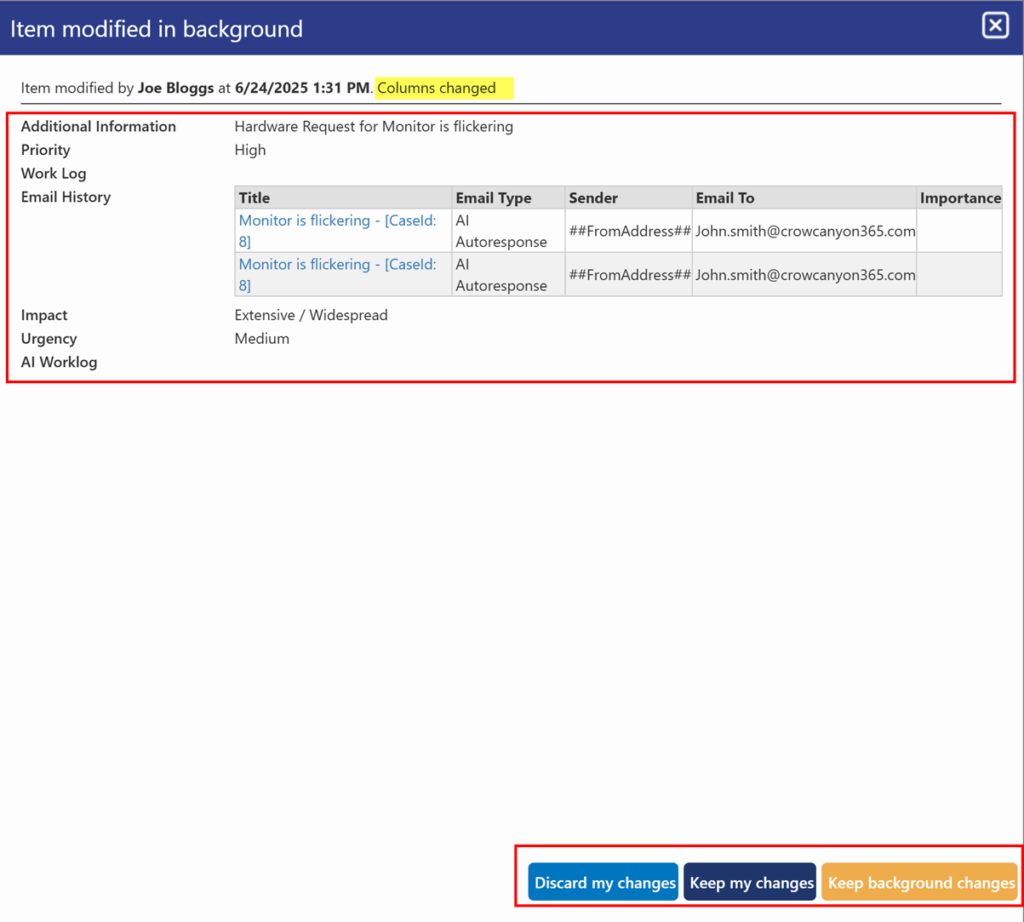The image size is (1024, 922).
Task: Click the Priority label
Action: [45, 150]
